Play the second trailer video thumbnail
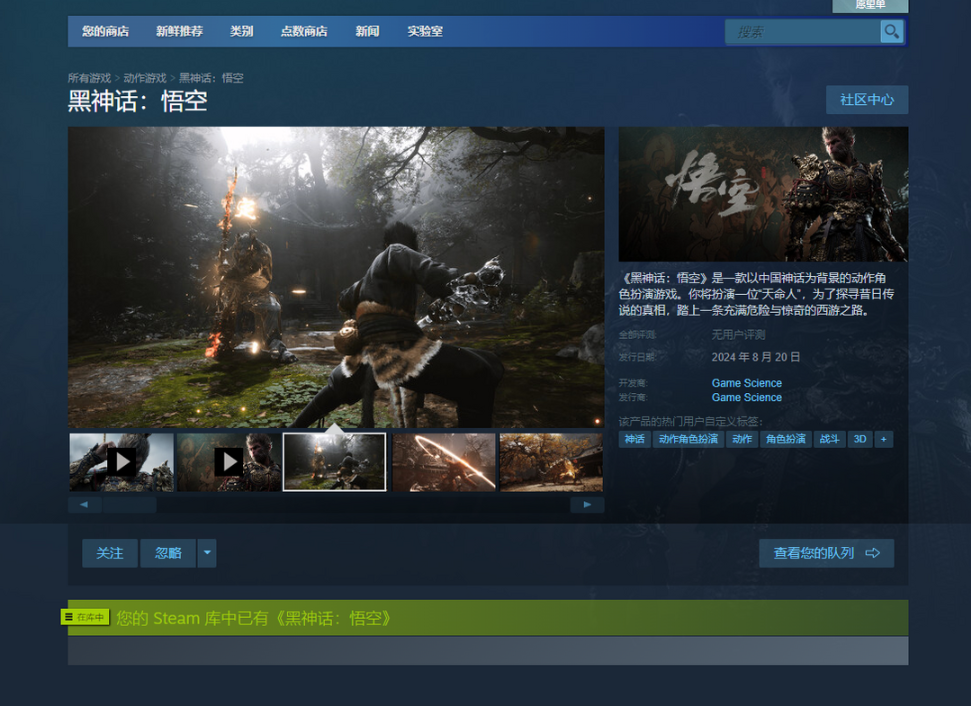This screenshot has width=971, height=706. (228, 462)
